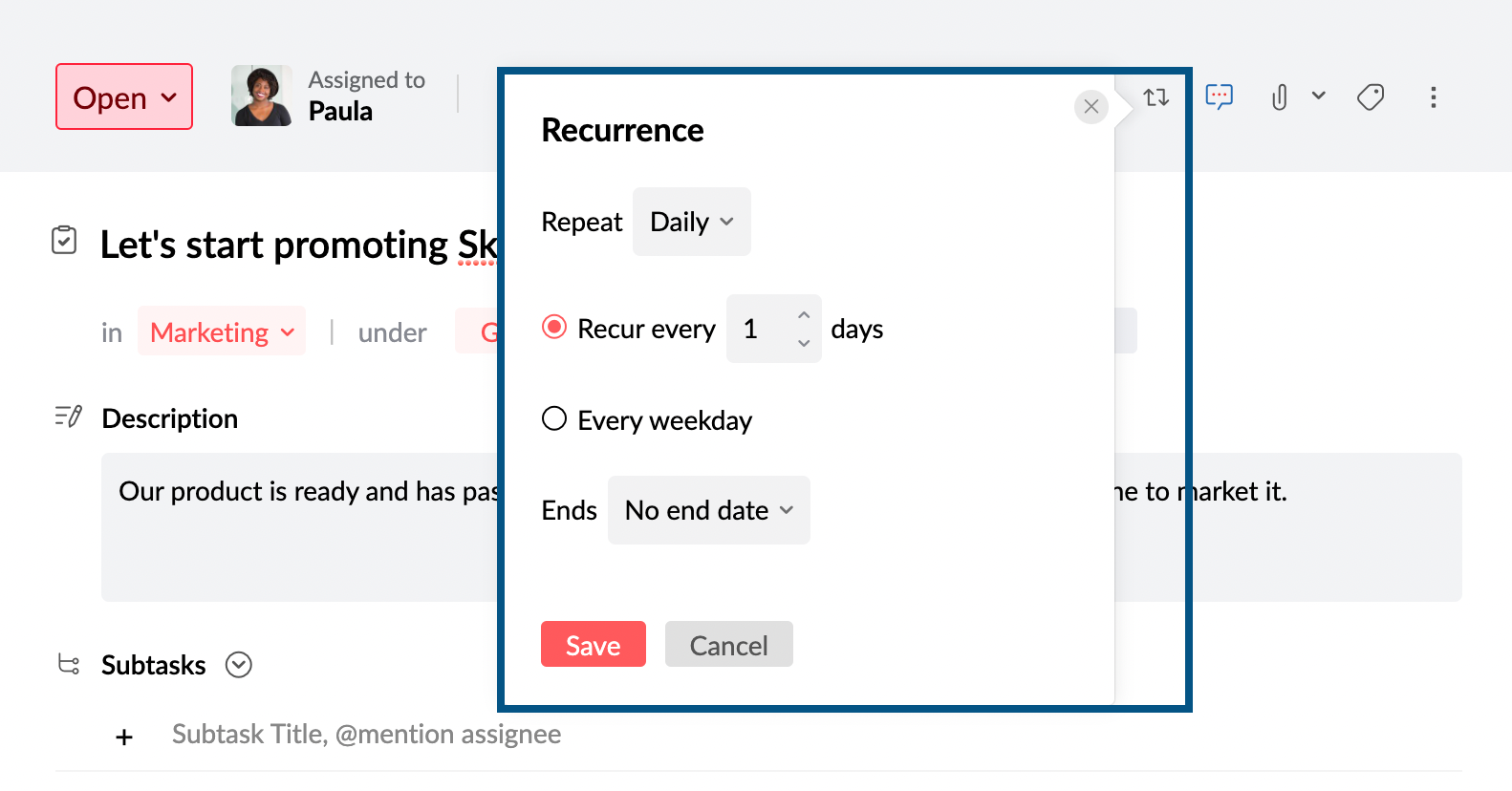The height and width of the screenshot is (791, 1512).
Task: Expand the Open status dropdown
Action: click(x=124, y=97)
